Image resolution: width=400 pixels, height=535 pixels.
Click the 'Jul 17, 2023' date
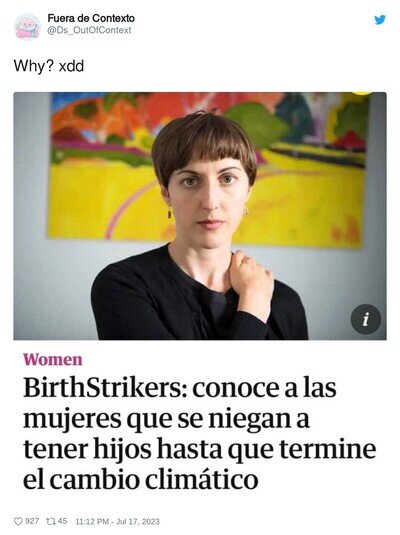pos(138,522)
